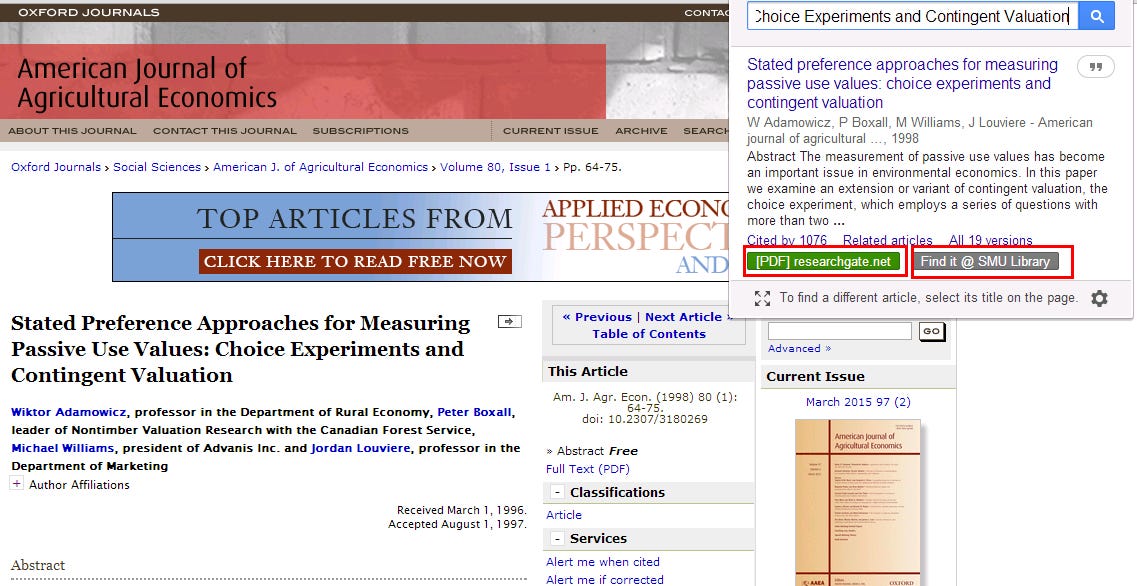Click Cited by 1076 link
Screen dimensions: 1137x586
pos(787,240)
